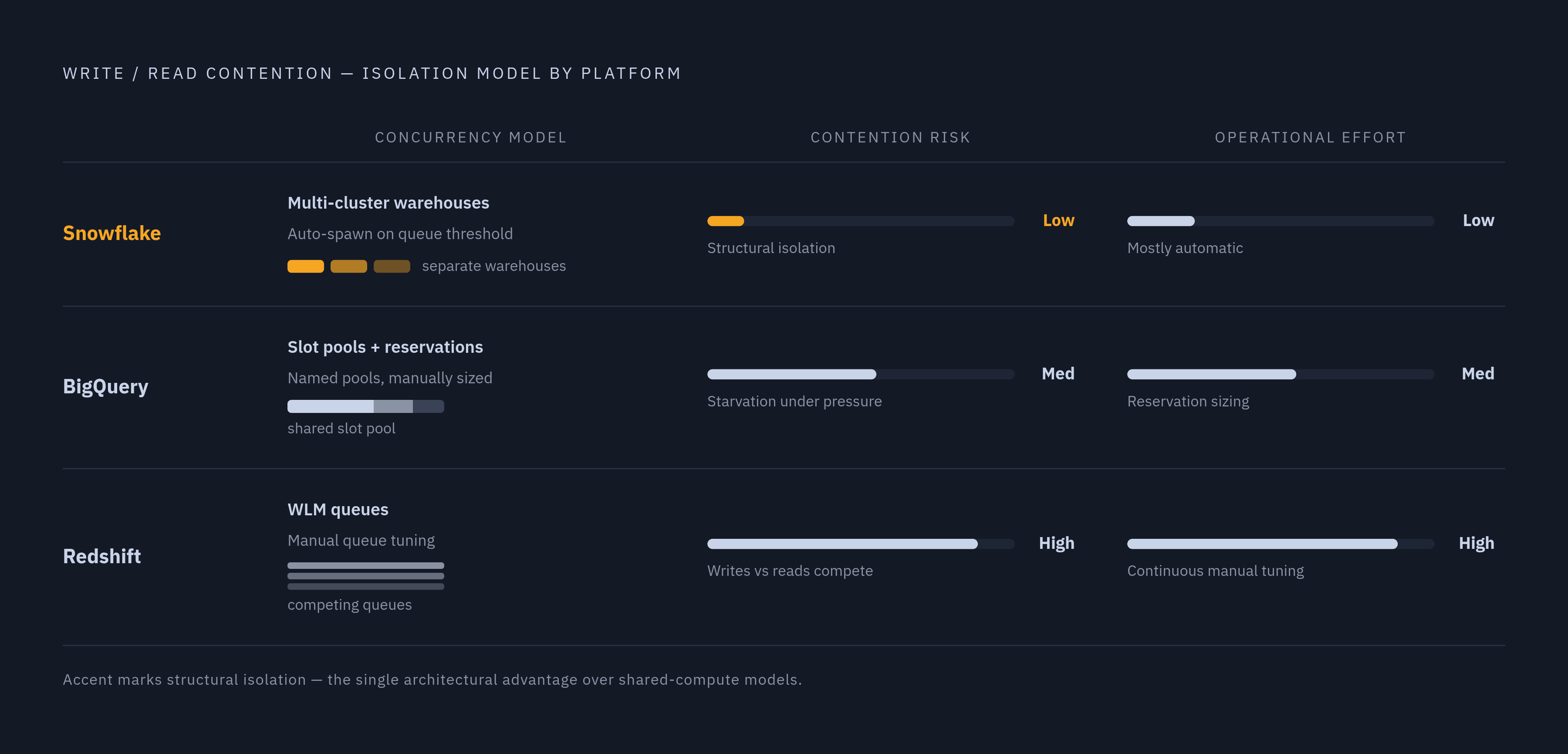Click the Contention Risk column header
The height and width of the screenshot is (754, 1568).
(891, 138)
